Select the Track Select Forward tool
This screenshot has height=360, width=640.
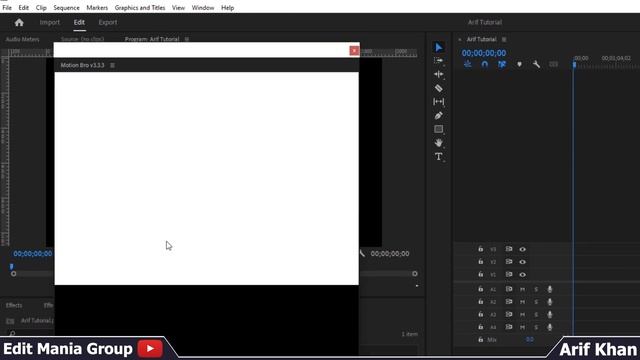[439, 61]
